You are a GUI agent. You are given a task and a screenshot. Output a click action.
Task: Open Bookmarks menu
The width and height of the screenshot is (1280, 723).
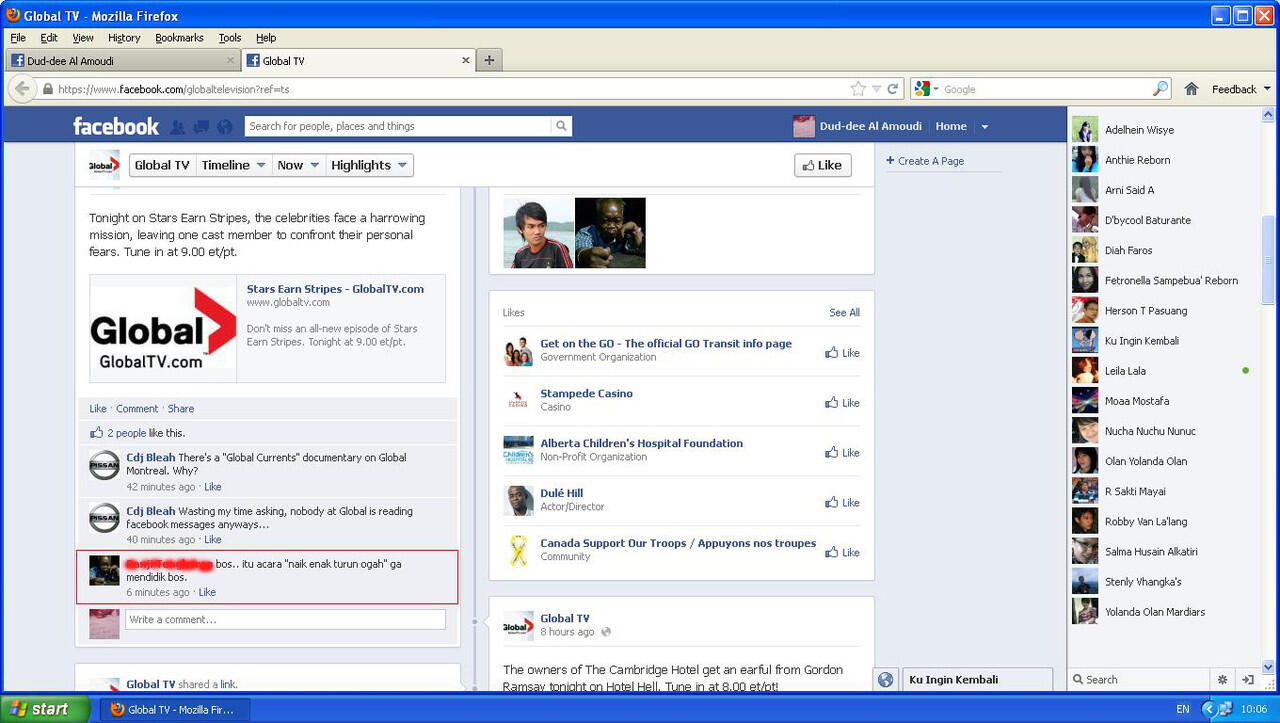point(179,38)
